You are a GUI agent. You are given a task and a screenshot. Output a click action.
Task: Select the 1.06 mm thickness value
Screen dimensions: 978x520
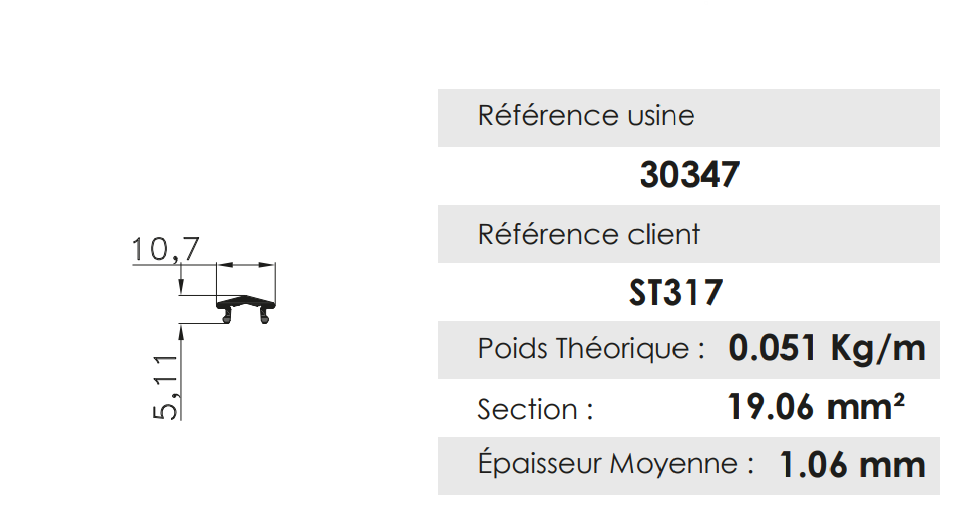pyautogui.click(x=852, y=464)
